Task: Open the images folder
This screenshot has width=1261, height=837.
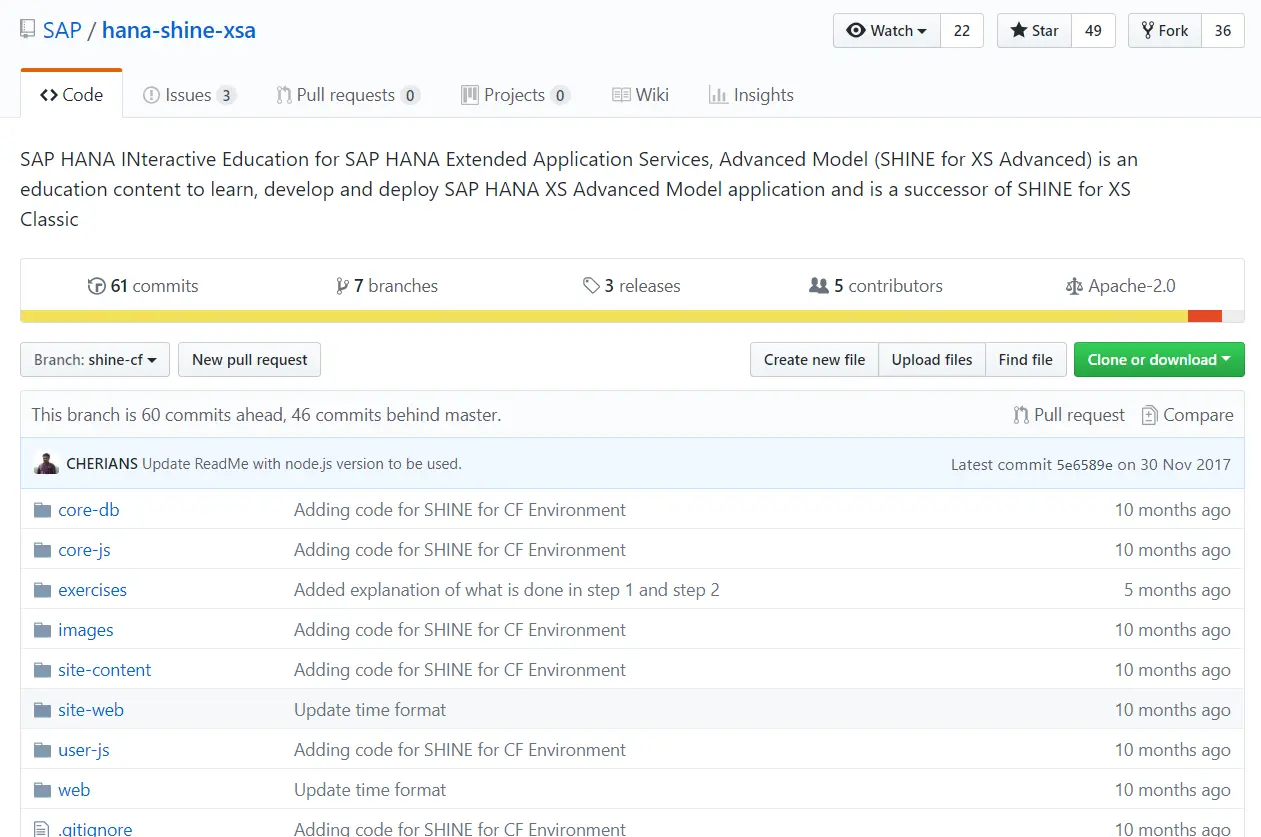Action: point(86,630)
